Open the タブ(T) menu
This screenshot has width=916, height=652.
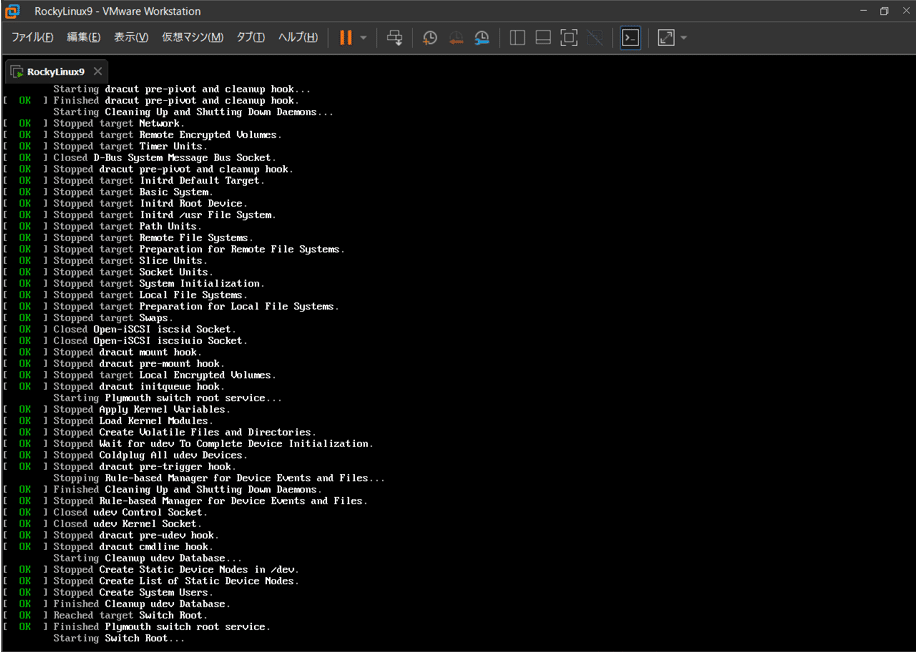(251, 37)
